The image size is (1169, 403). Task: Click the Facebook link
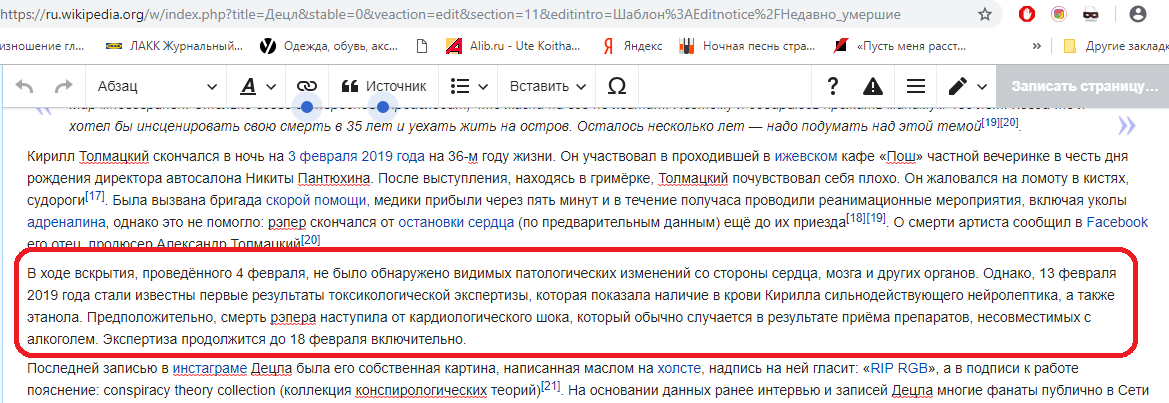[1117, 222]
